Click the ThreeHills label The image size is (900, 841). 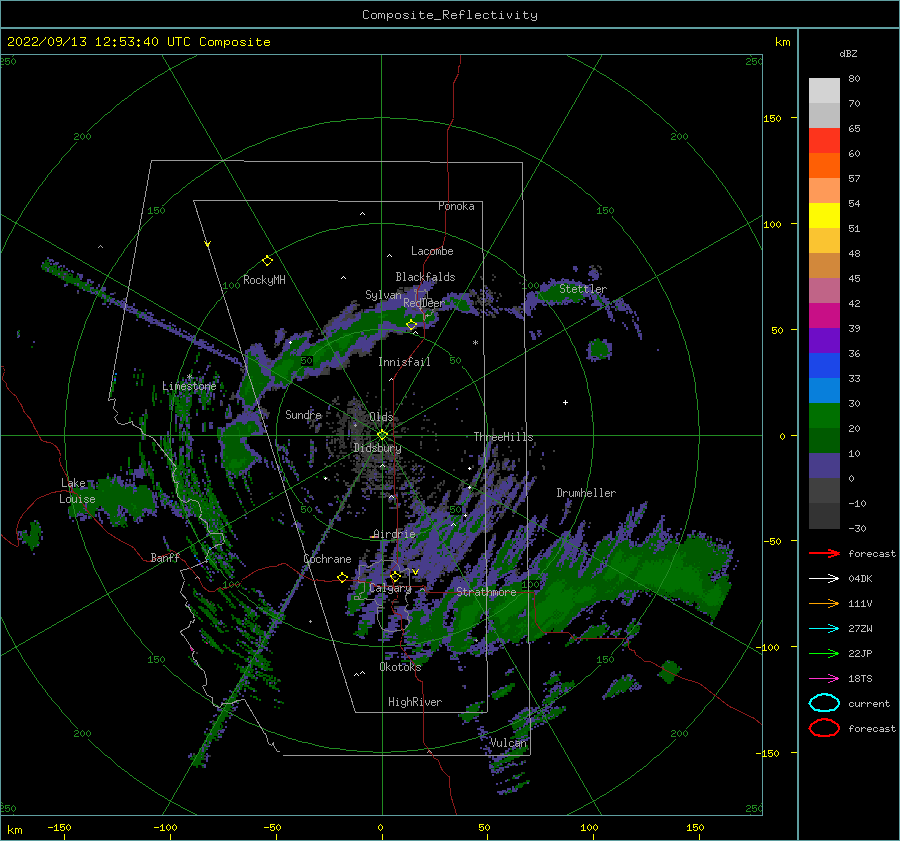pyautogui.click(x=503, y=437)
